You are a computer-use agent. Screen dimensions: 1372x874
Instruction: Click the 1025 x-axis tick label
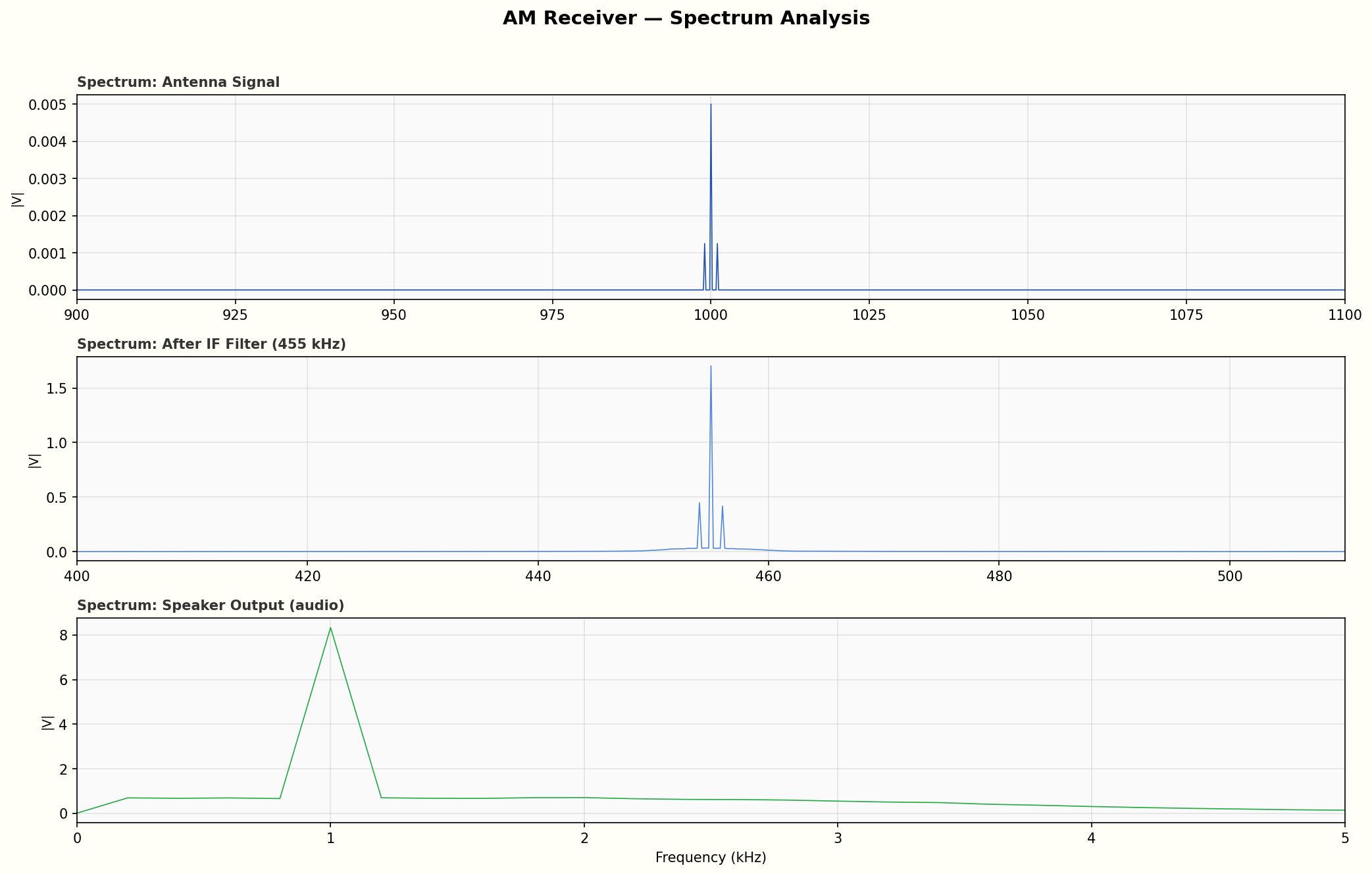(x=869, y=315)
